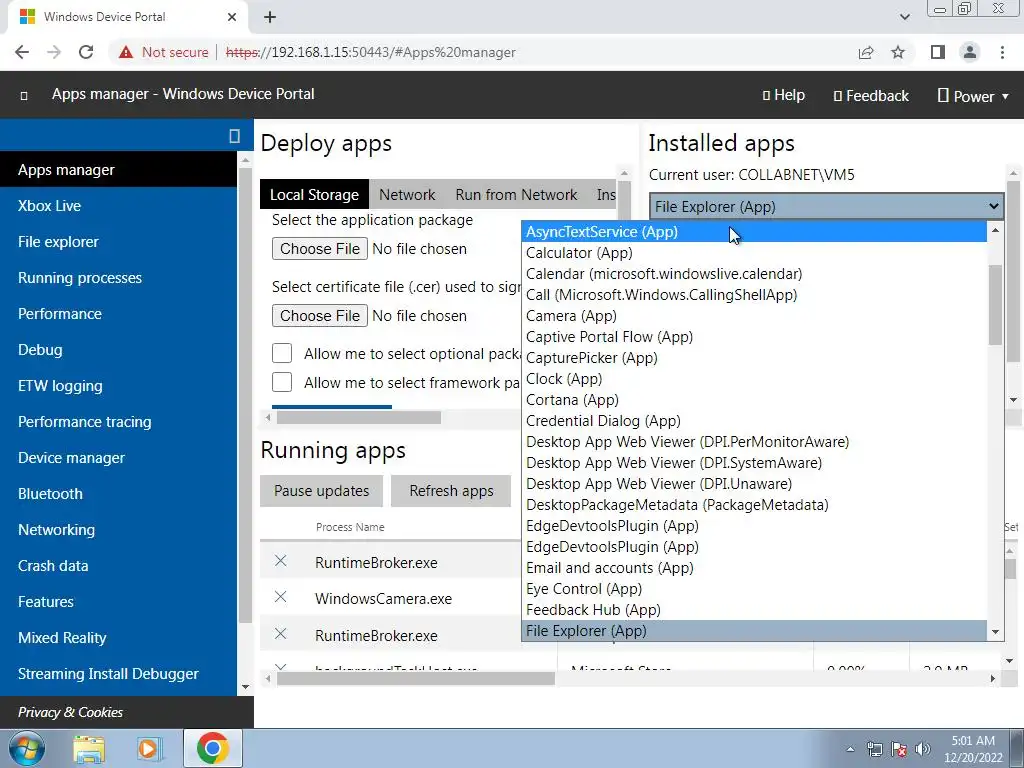
Task: Reload the Device Portal page
Action: (86, 52)
